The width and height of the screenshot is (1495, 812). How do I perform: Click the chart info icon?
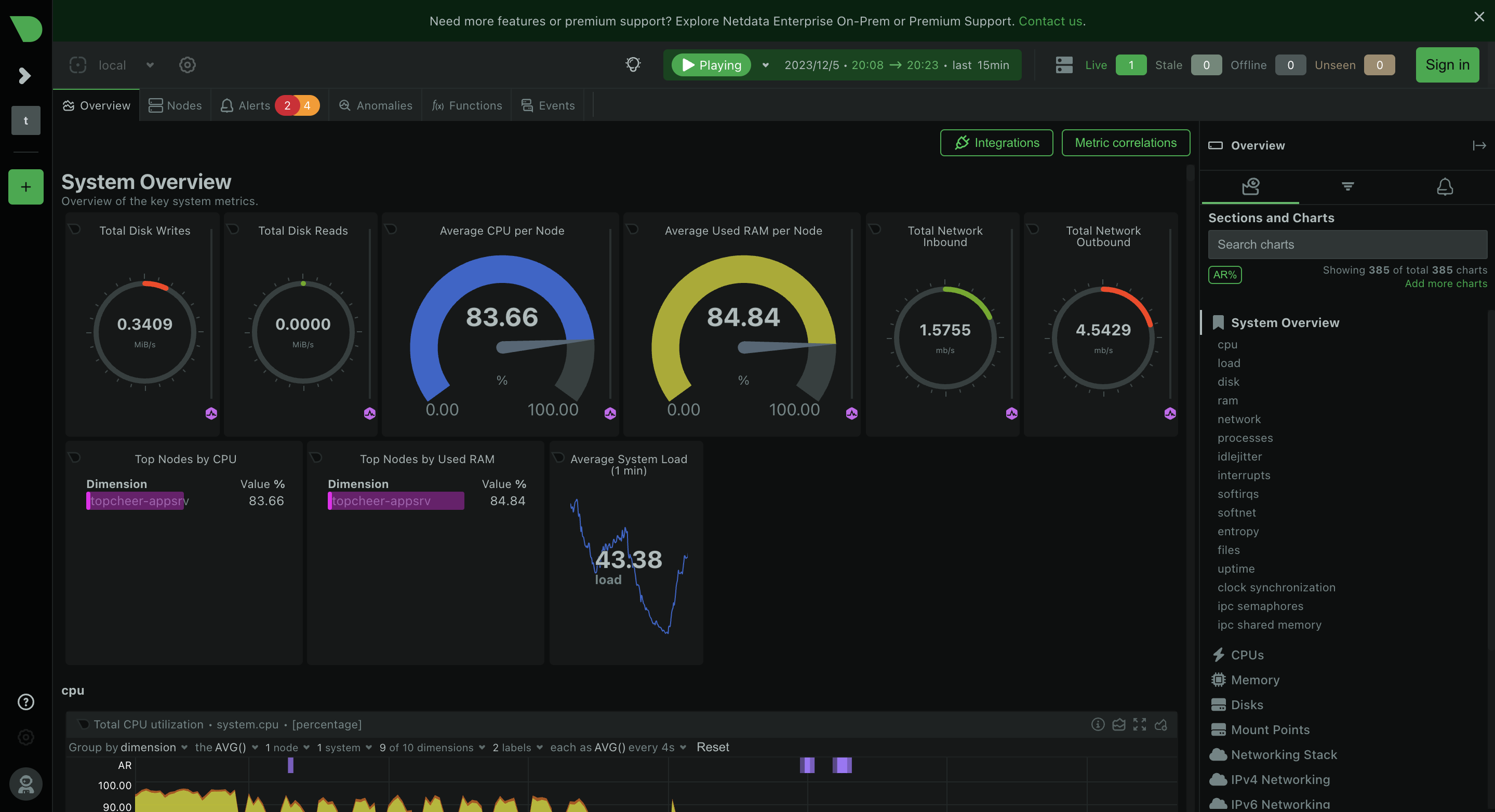tap(1098, 724)
